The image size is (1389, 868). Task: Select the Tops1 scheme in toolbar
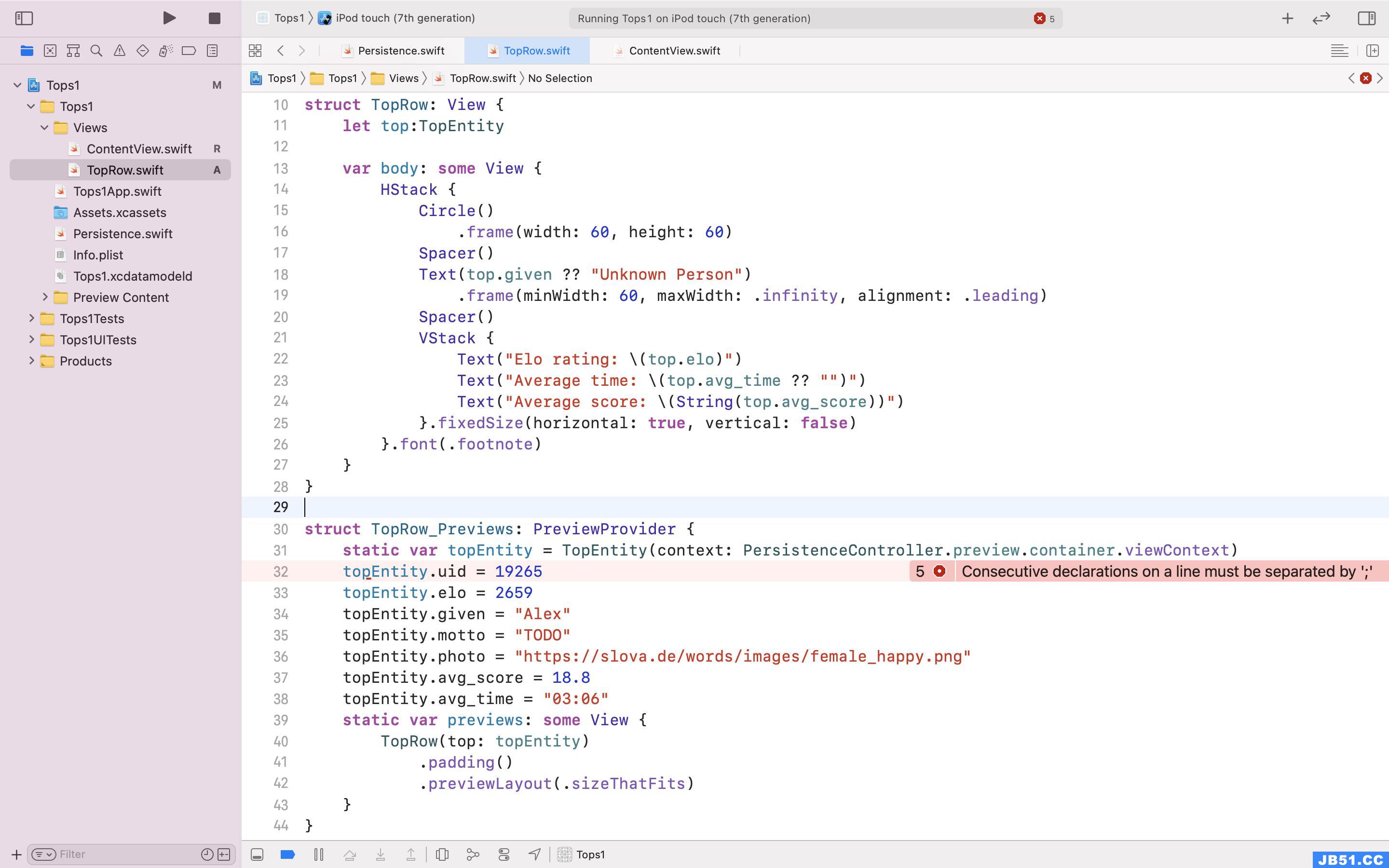coord(281,18)
